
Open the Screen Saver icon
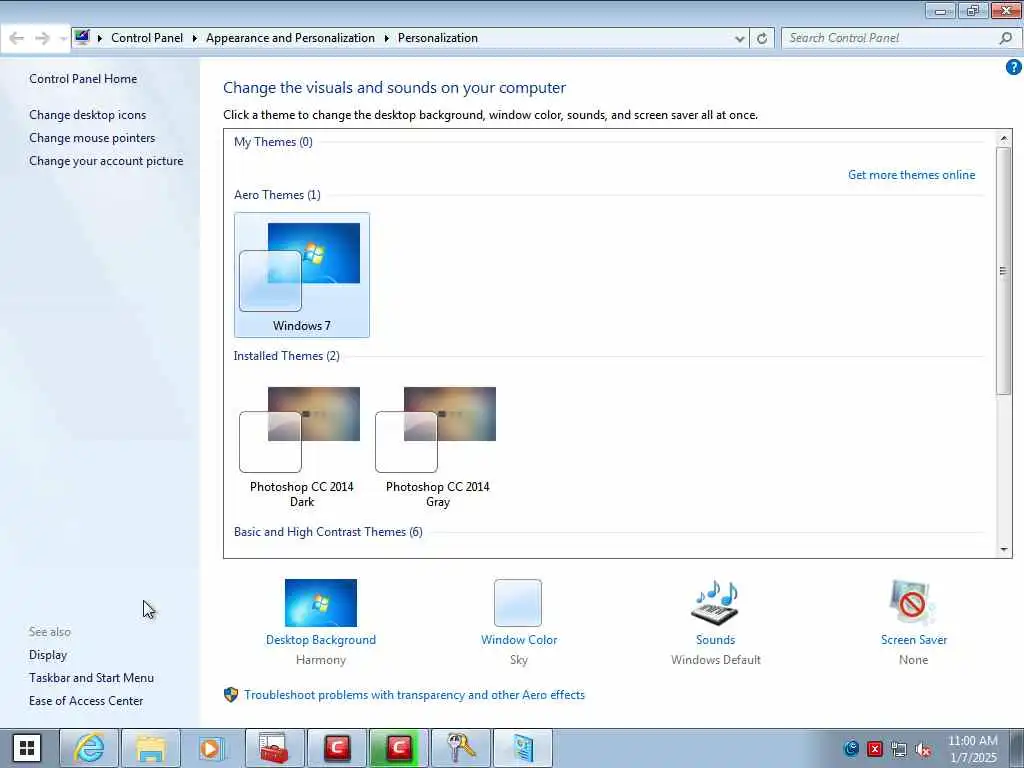(x=913, y=602)
